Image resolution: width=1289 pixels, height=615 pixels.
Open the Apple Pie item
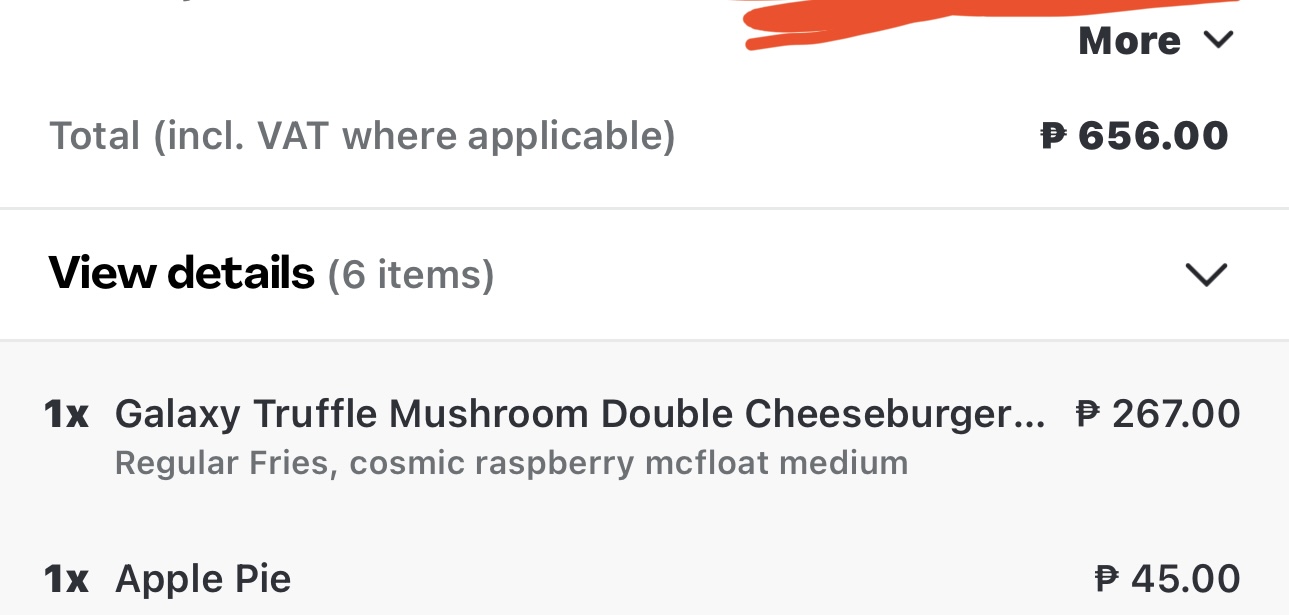click(x=203, y=579)
